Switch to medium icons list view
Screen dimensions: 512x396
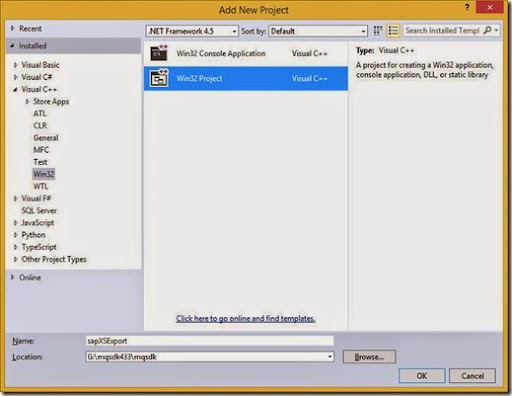(393, 31)
